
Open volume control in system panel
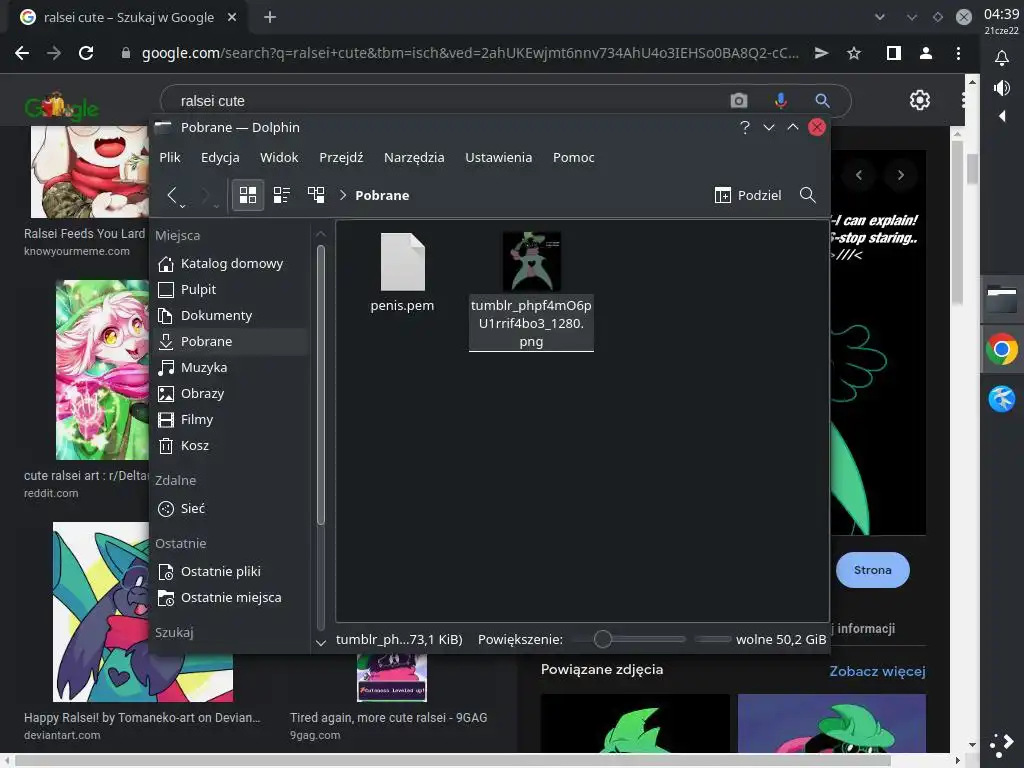(x=1002, y=88)
